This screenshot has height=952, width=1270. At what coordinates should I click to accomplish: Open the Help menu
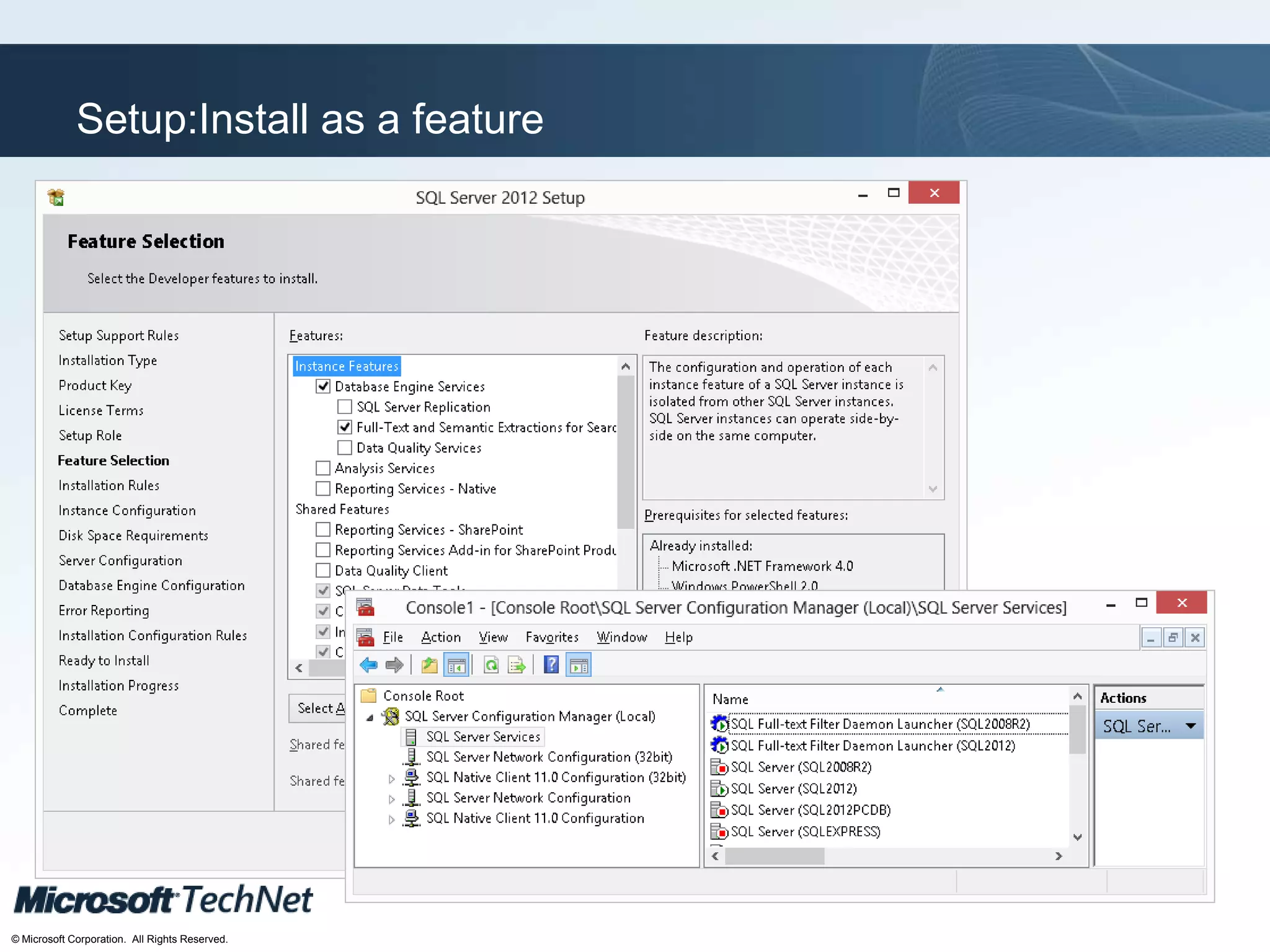(678, 637)
